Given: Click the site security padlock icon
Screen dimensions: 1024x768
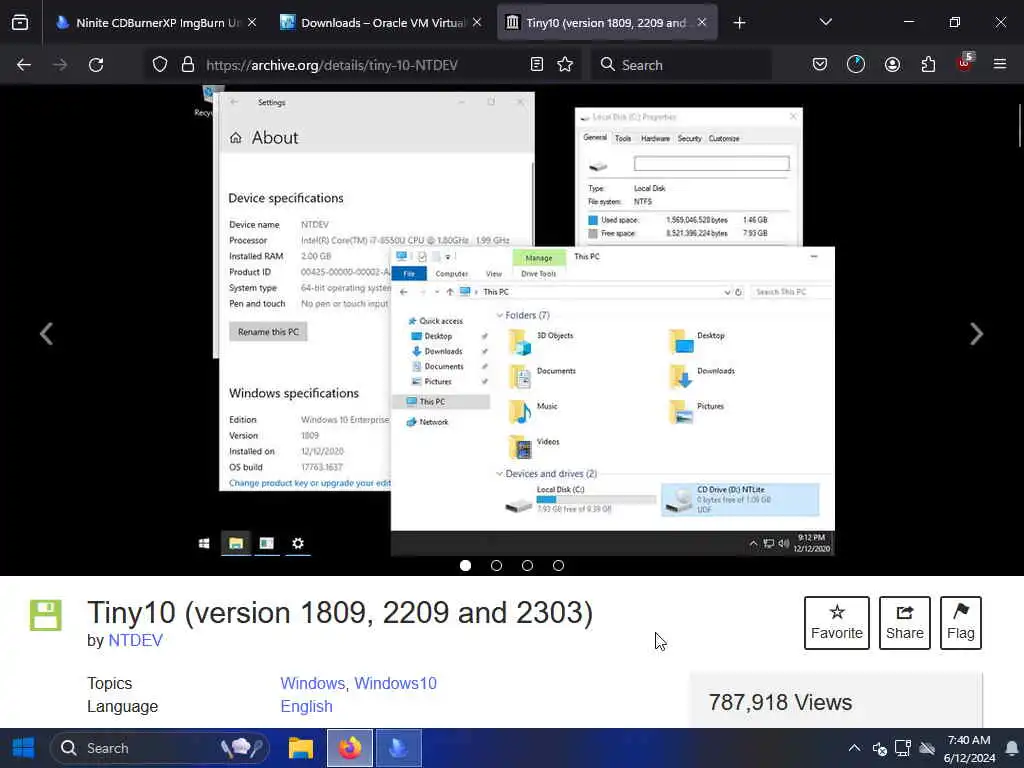Looking at the screenshot, I should [188, 65].
